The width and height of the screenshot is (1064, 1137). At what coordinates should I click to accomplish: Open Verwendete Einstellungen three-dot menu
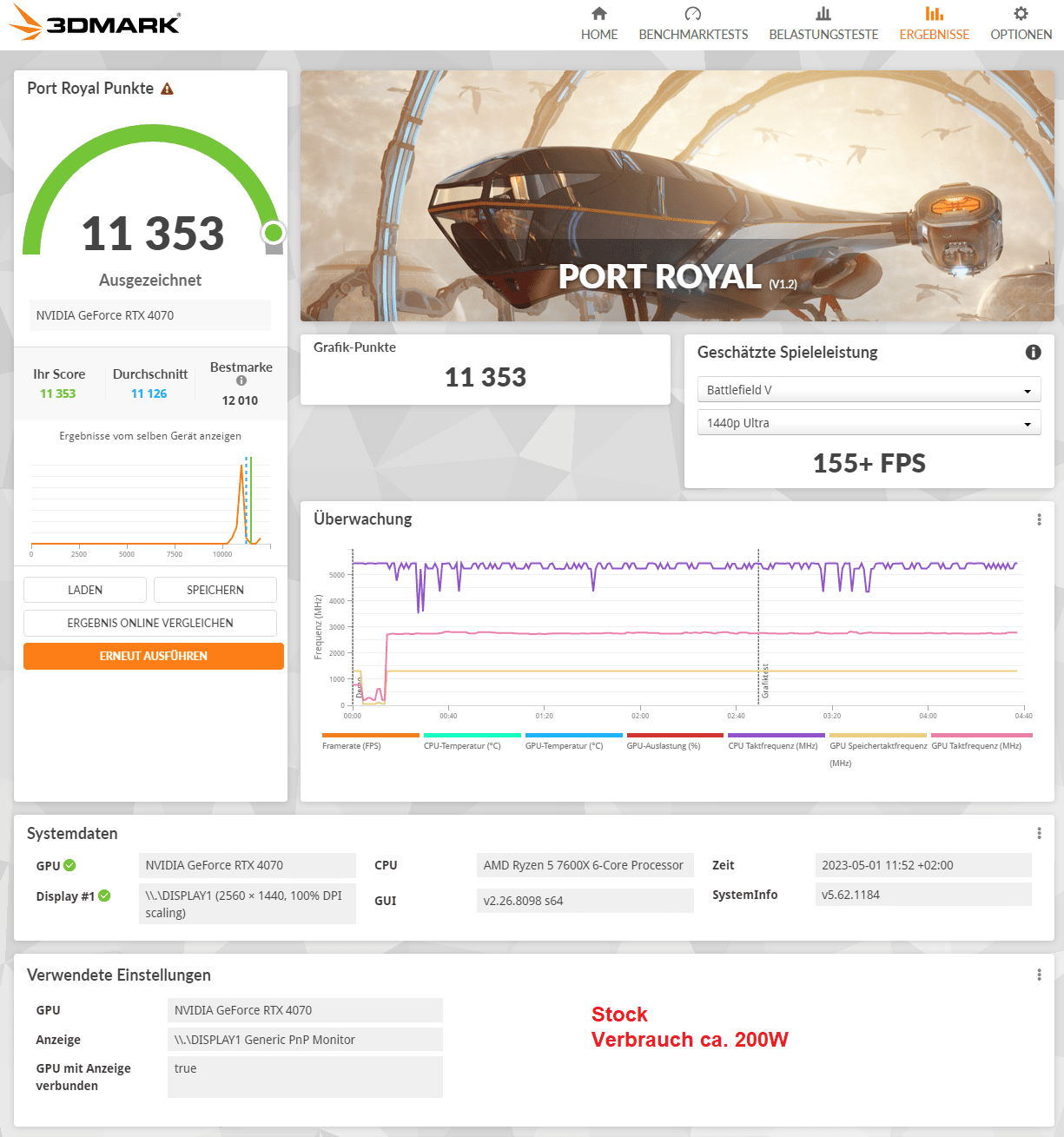(1039, 975)
